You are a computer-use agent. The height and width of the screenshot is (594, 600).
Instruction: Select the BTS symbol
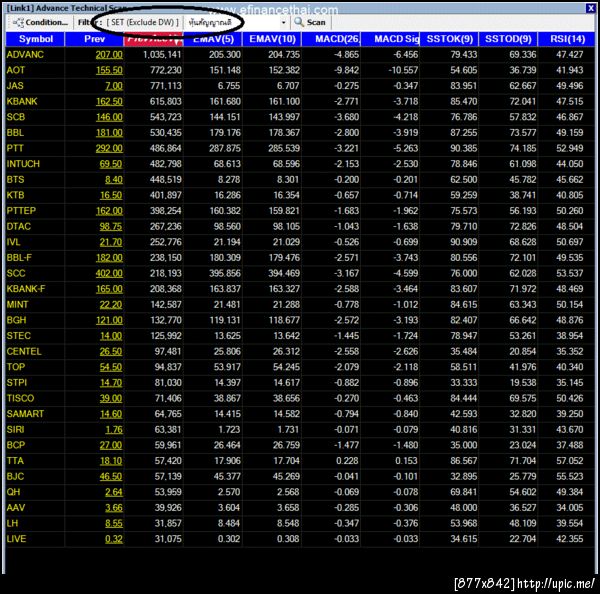pyautogui.click(x=15, y=180)
